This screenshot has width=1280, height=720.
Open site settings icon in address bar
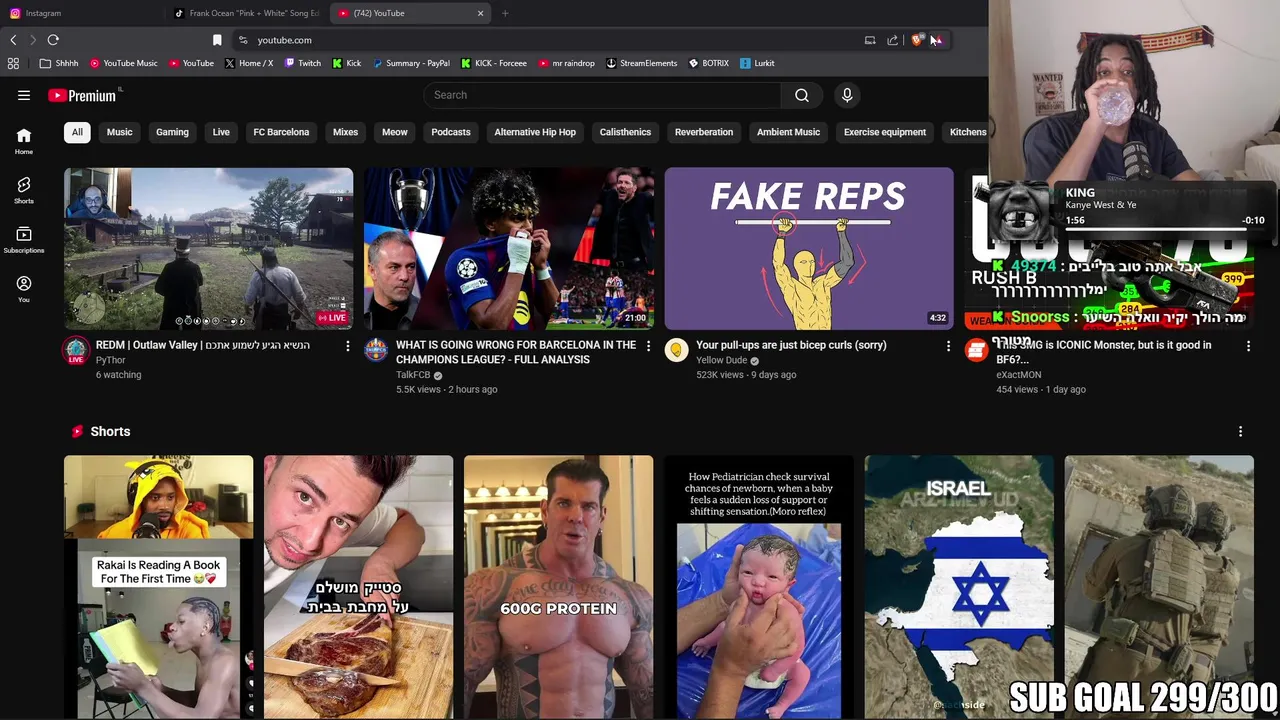[243, 40]
